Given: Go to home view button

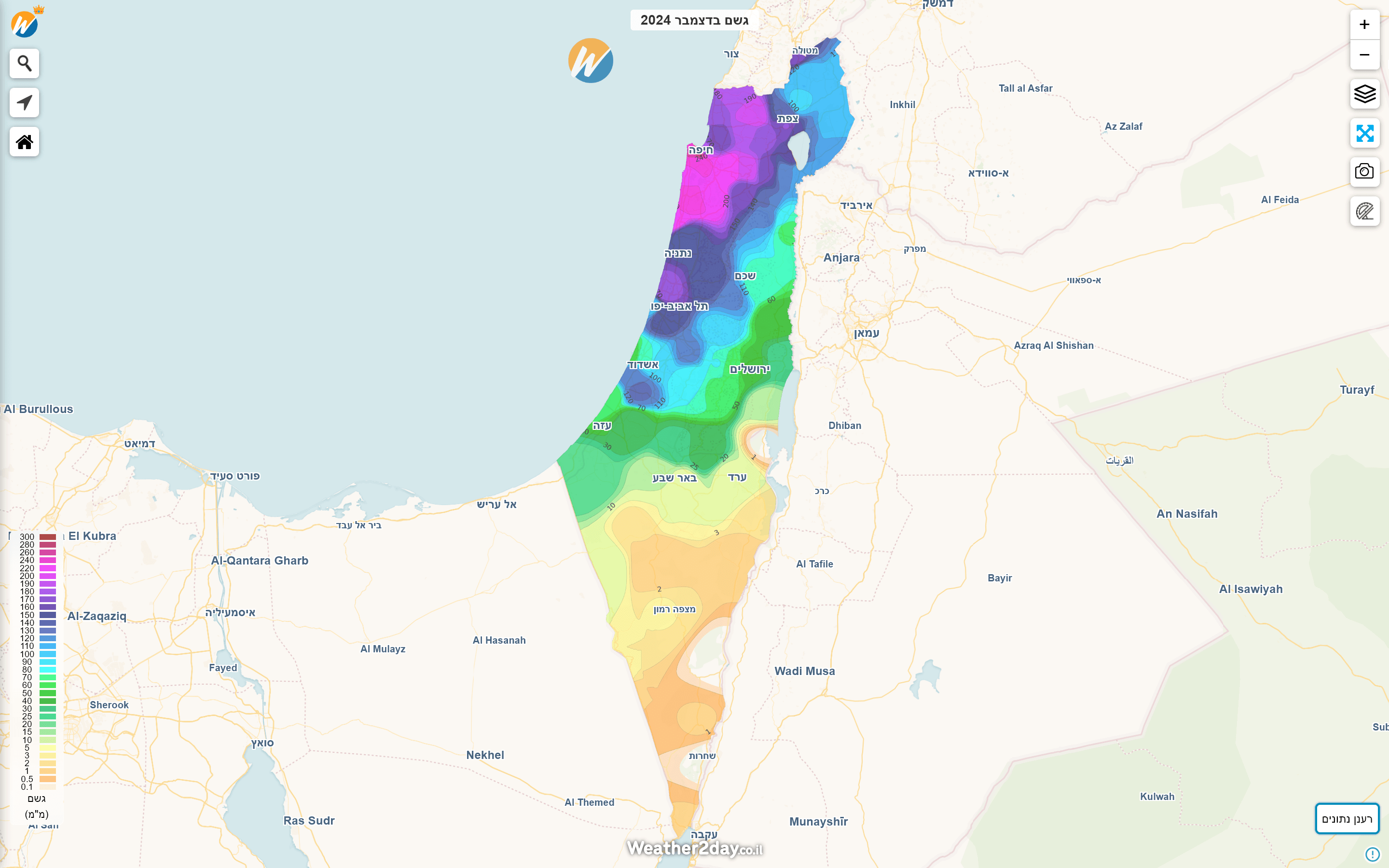Looking at the screenshot, I should [24, 142].
